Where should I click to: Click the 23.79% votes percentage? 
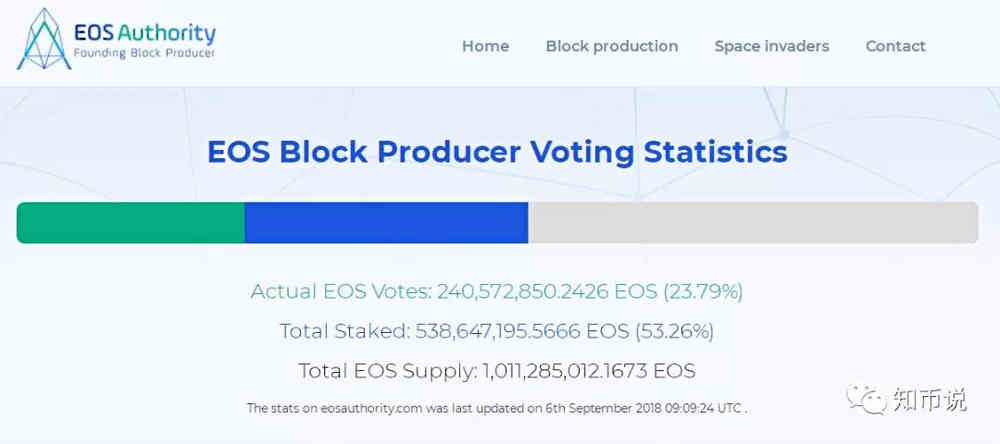(x=703, y=292)
